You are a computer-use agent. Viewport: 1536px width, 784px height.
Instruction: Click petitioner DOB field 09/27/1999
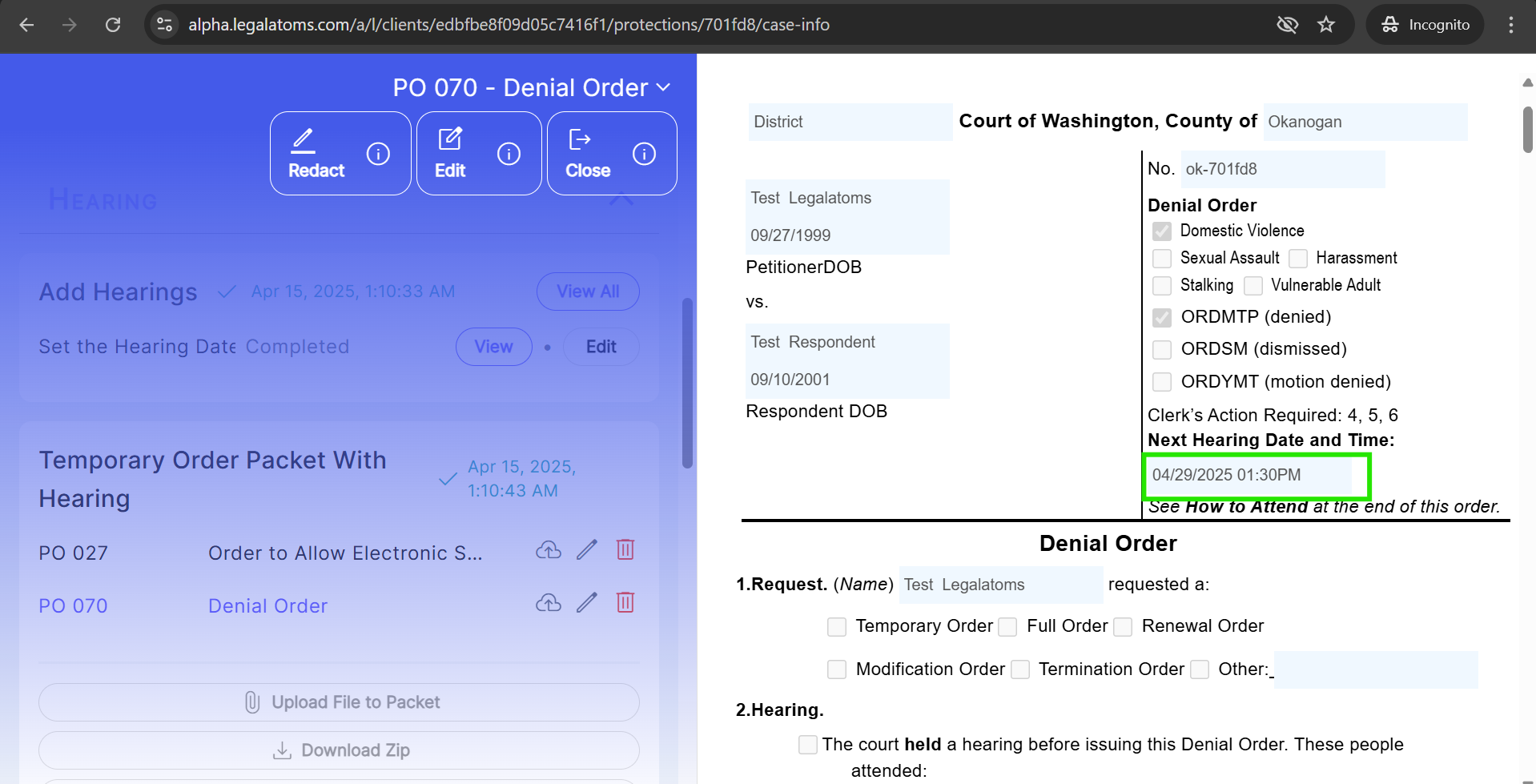tap(847, 235)
